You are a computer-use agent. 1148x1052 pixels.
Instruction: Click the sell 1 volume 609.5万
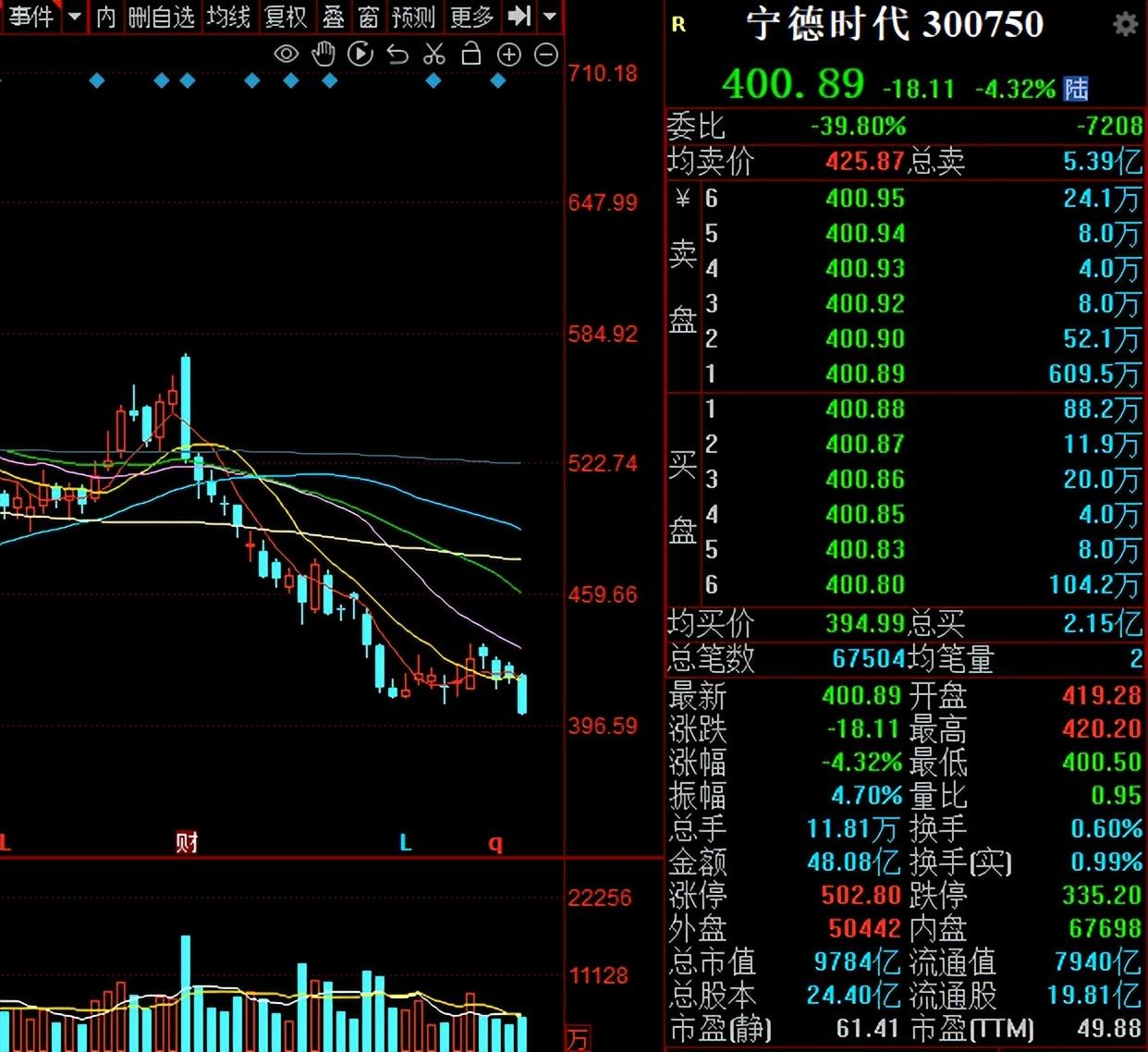click(1095, 373)
